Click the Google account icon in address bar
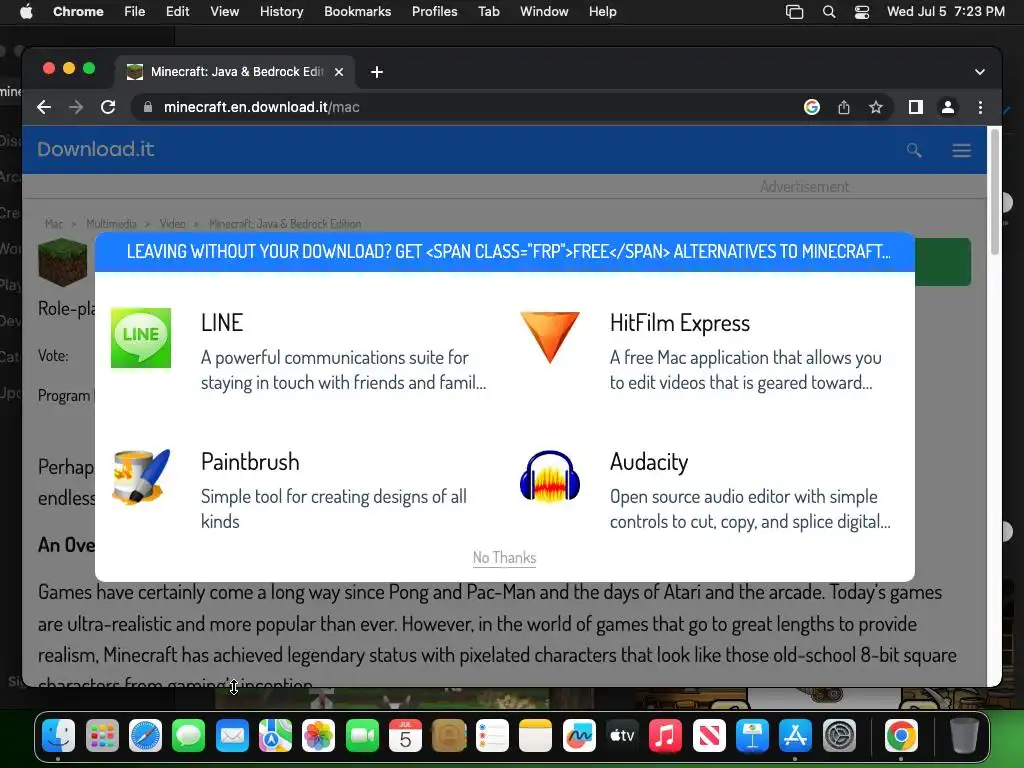The image size is (1024, 768). 812,107
